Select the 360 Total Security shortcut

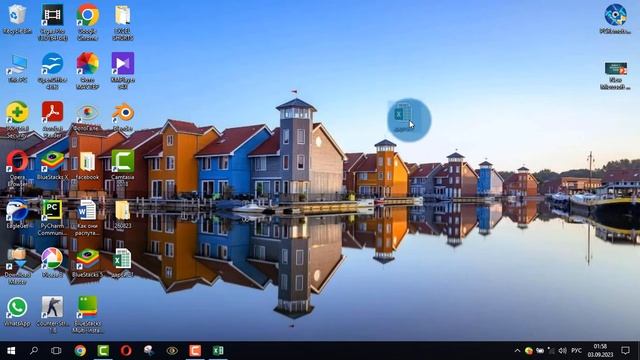point(17,119)
